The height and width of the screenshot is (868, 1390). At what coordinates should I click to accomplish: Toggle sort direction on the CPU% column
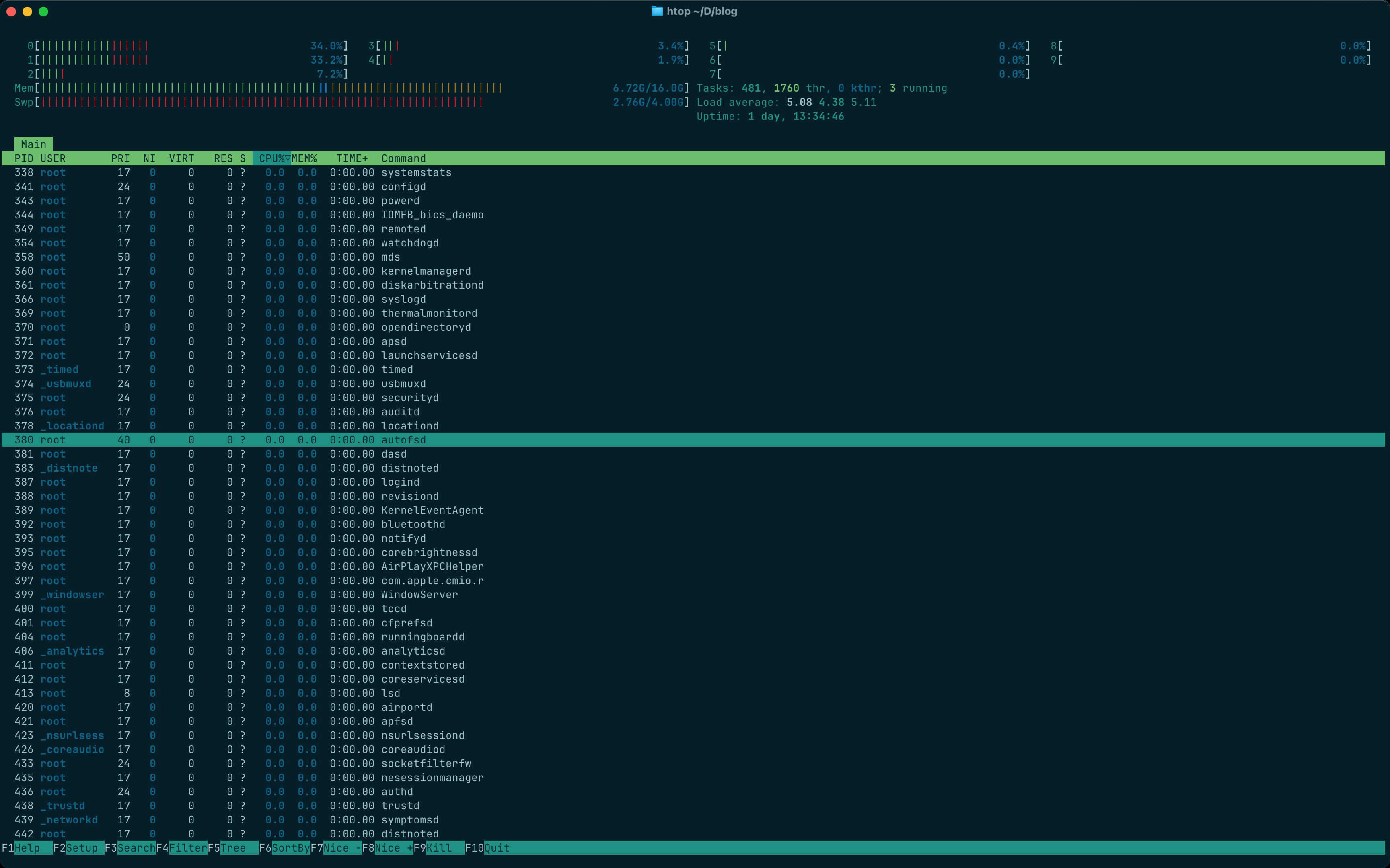coord(271,158)
